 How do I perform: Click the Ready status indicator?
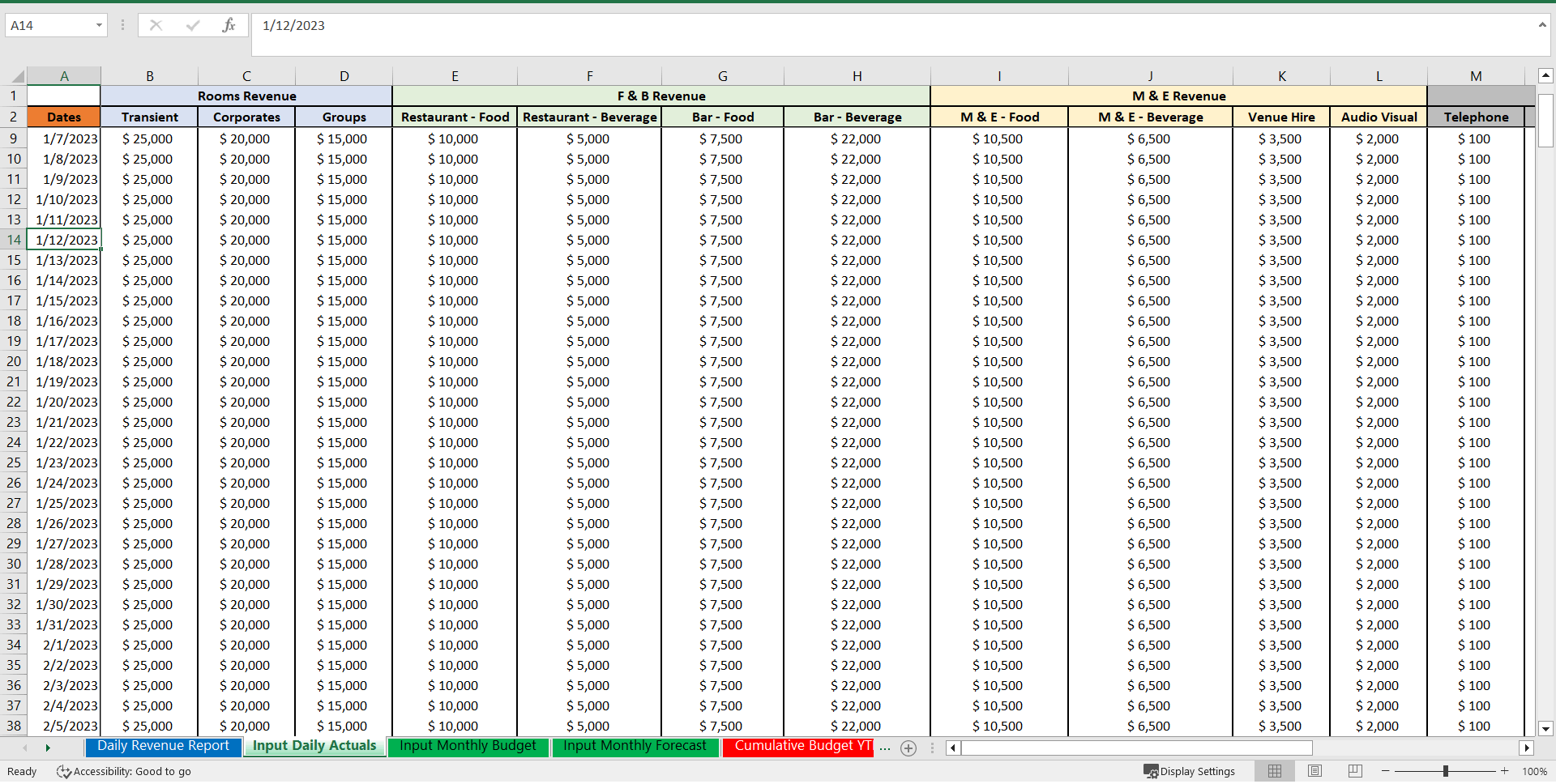[x=22, y=771]
